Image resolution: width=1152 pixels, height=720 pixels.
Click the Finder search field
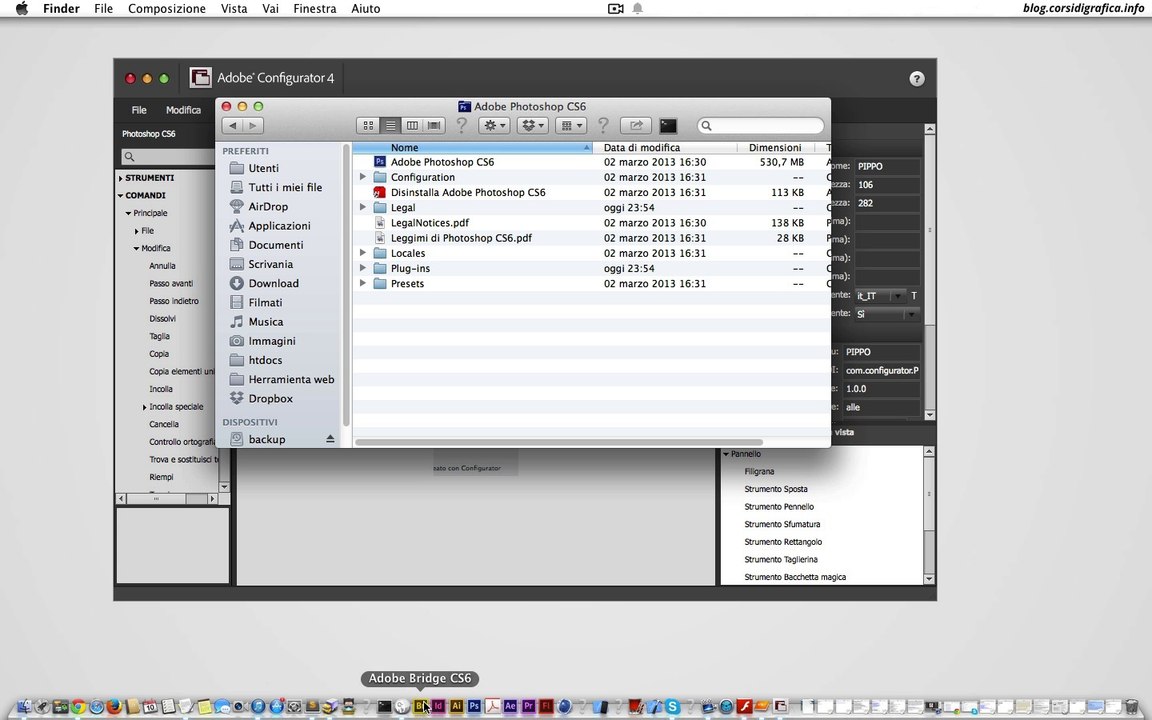coord(760,126)
